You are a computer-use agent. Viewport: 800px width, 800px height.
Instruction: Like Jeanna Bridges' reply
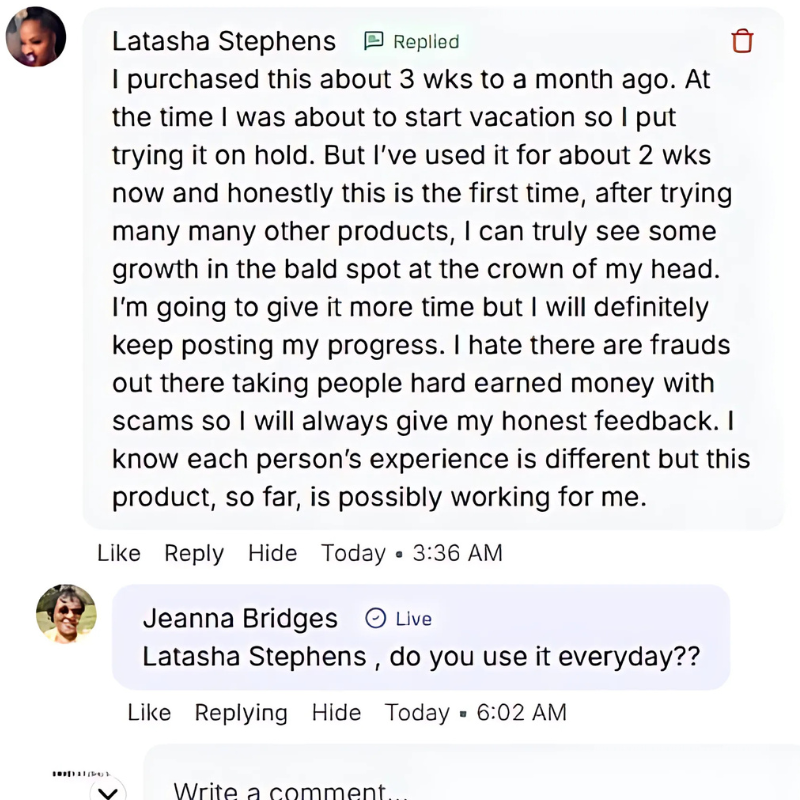[149, 712]
